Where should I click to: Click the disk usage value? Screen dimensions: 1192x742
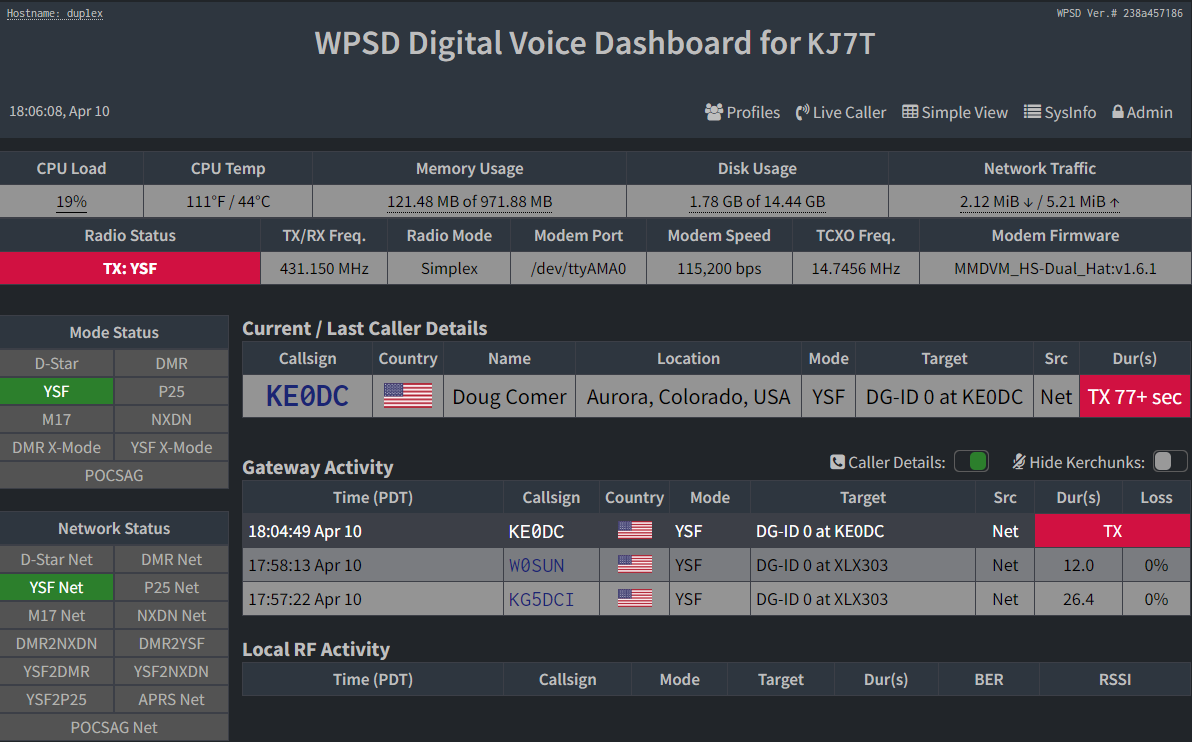point(757,202)
